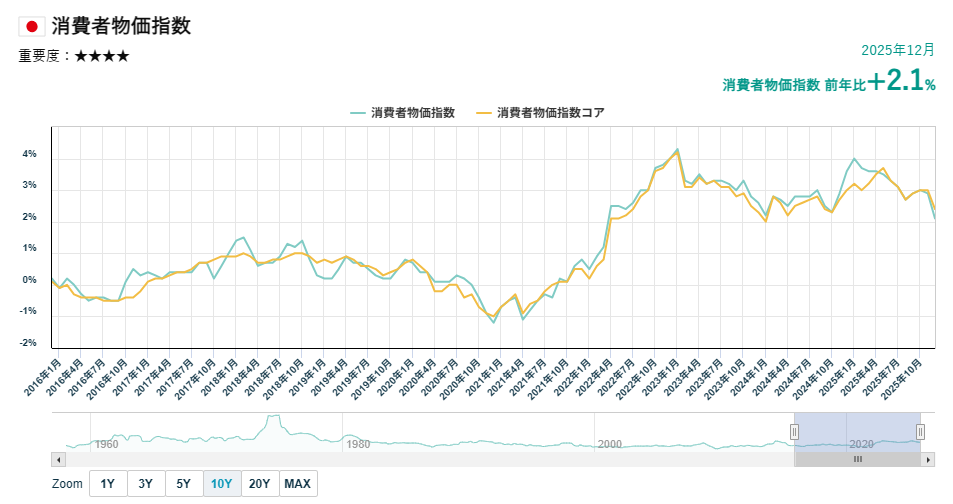The width and height of the screenshot is (953, 504).
Task: Click the navigator right scroll arrow
Action: tap(928, 460)
